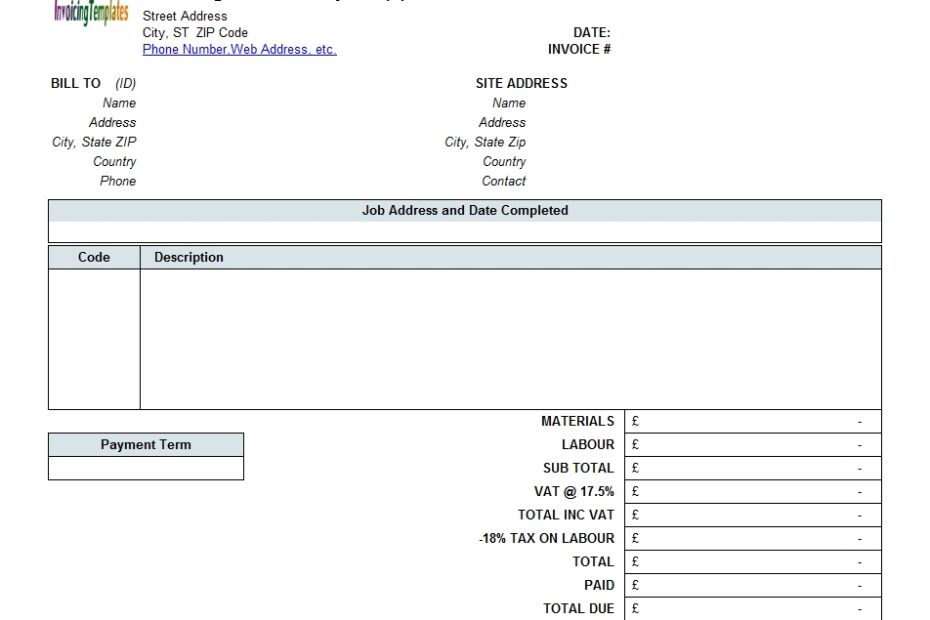Select the Bill To Phone label
The image size is (930, 620).
(117, 181)
